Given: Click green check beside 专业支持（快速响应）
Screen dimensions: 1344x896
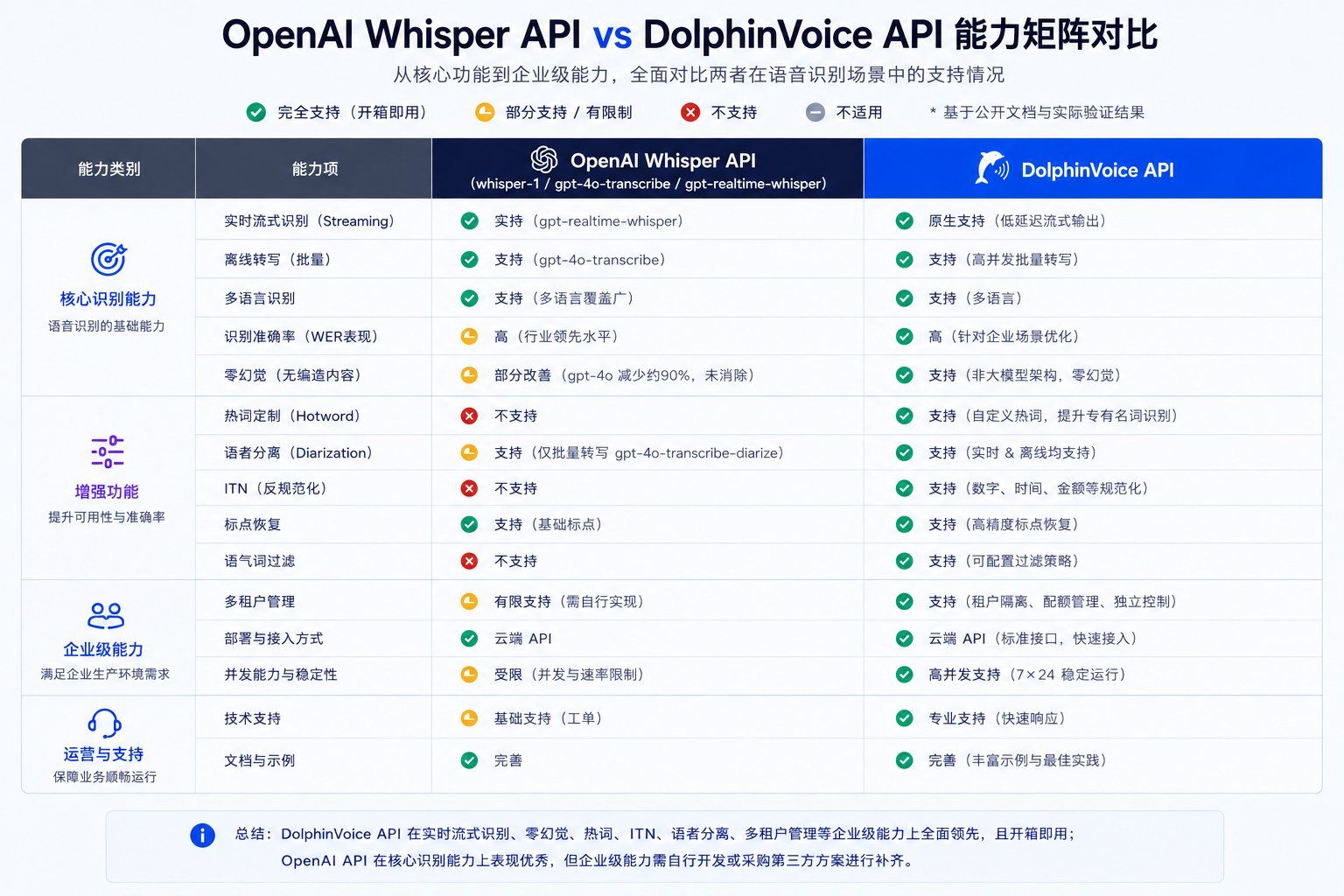Looking at the screenshot, I should pyautogui.click(x=904, y=717).
